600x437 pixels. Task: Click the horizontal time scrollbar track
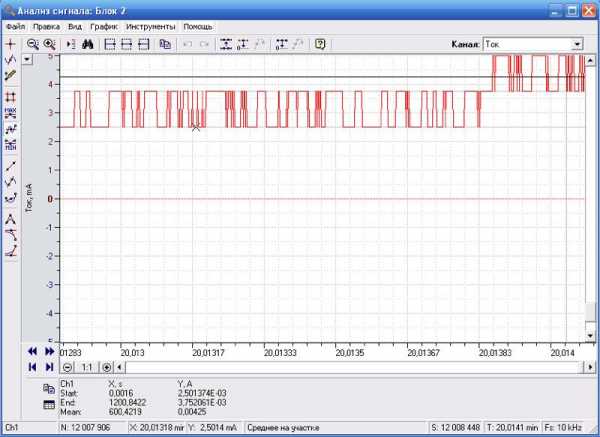tap(350, 367)
